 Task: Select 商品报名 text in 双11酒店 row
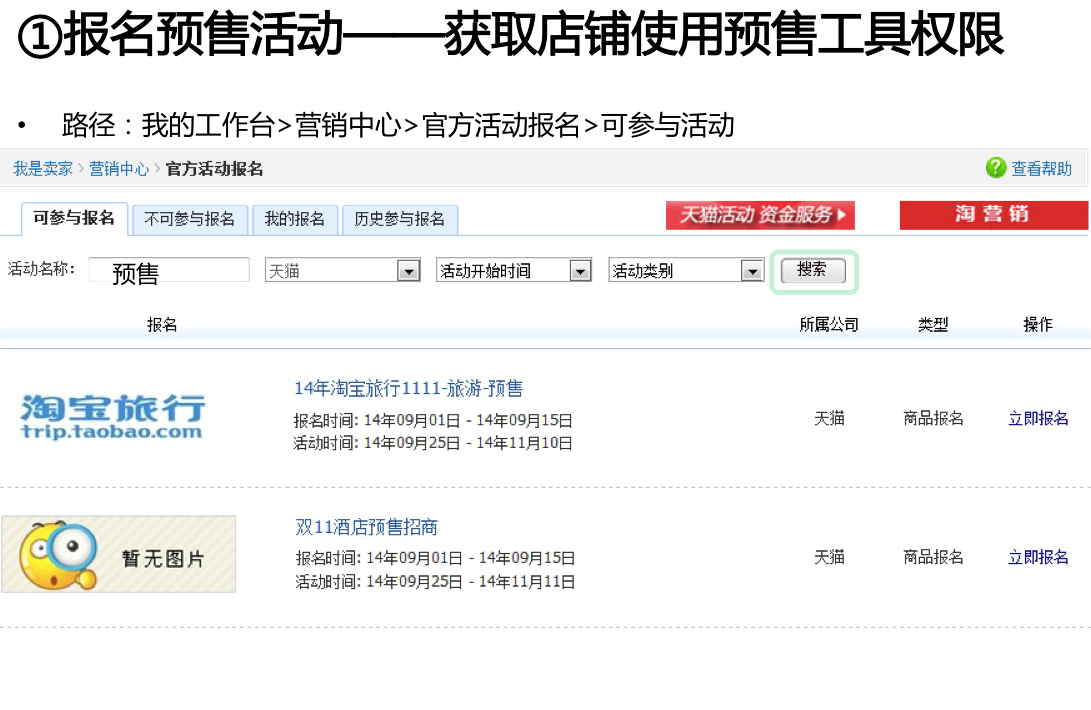point(933,557)
